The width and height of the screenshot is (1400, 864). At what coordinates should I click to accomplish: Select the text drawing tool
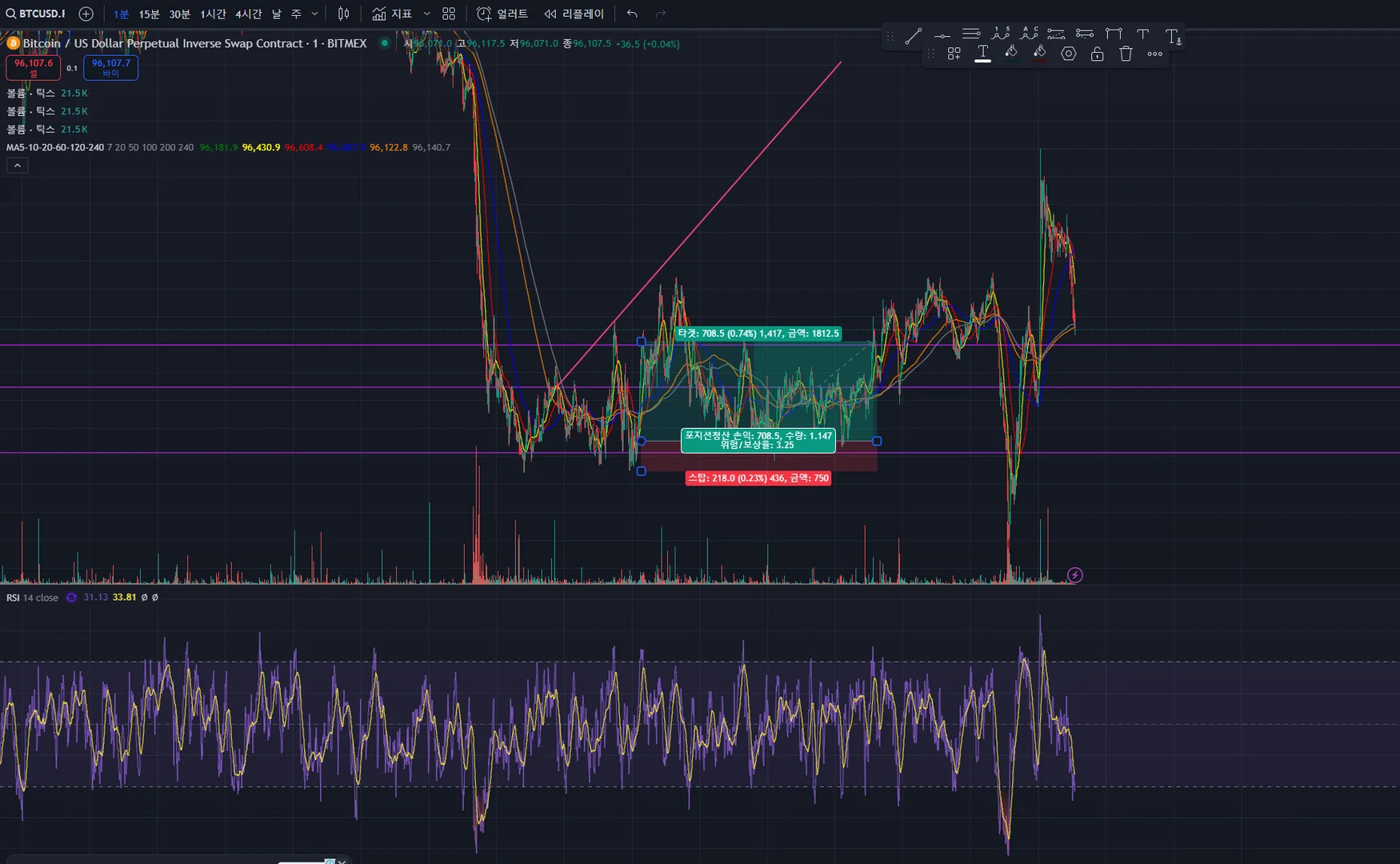click(1142, 34)
